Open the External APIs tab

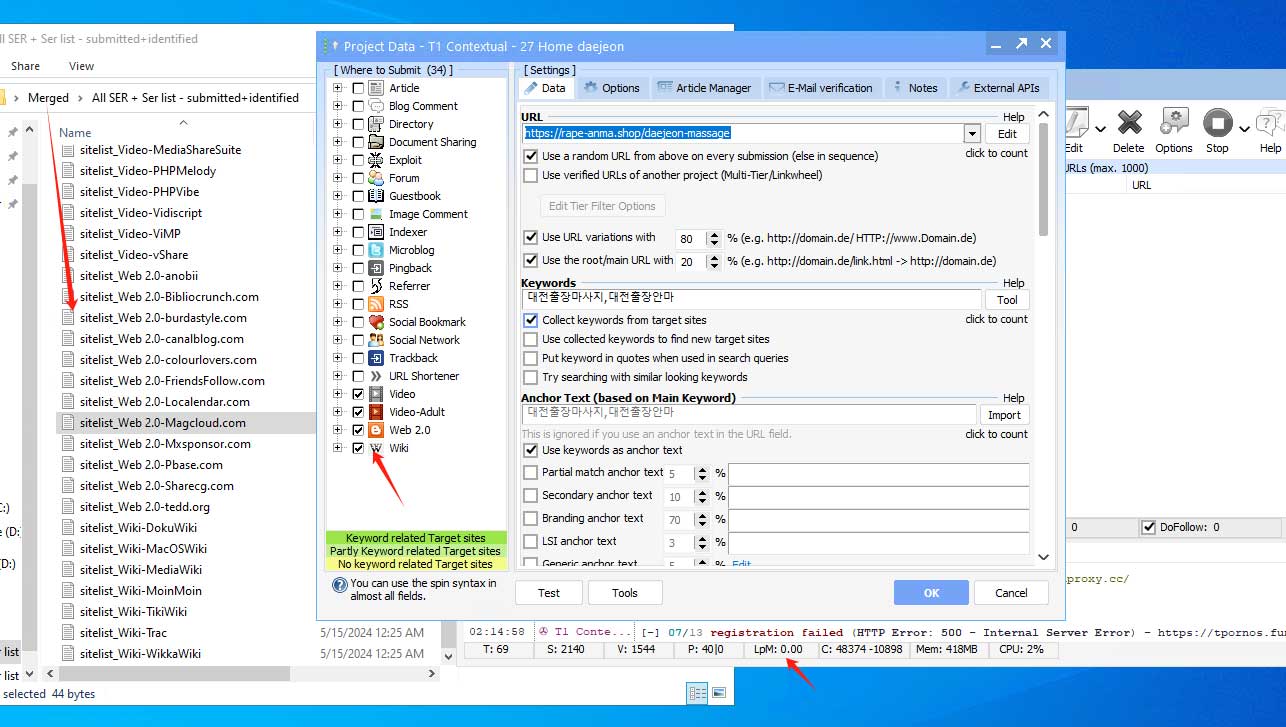pos(1000,88)
